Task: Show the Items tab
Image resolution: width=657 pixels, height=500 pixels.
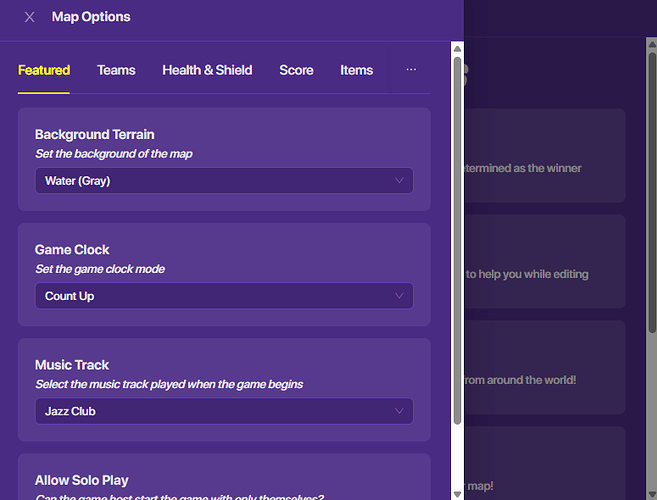Action: pos(356,70)
